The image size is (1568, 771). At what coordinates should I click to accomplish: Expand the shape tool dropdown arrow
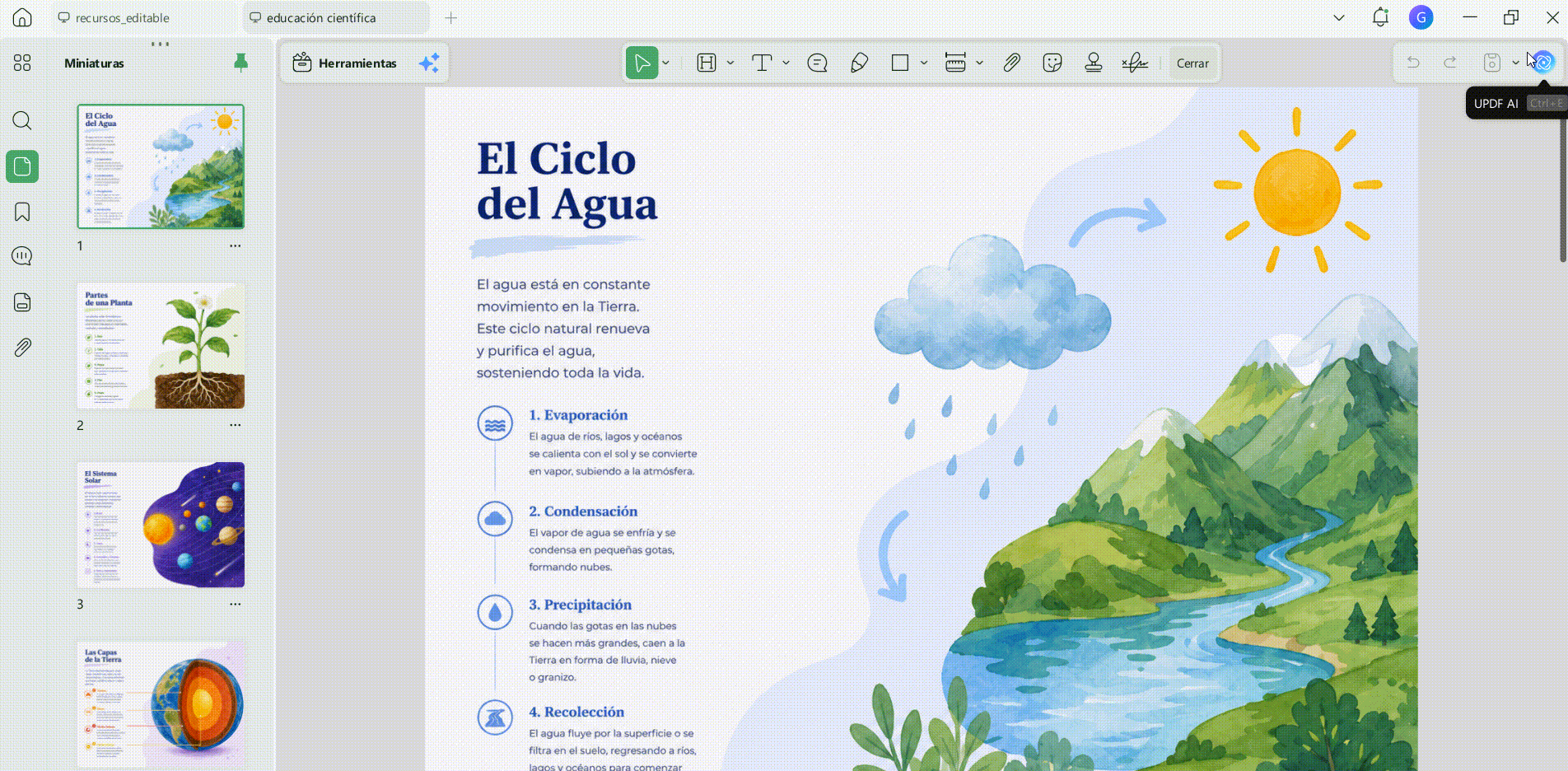coord(924,63)
